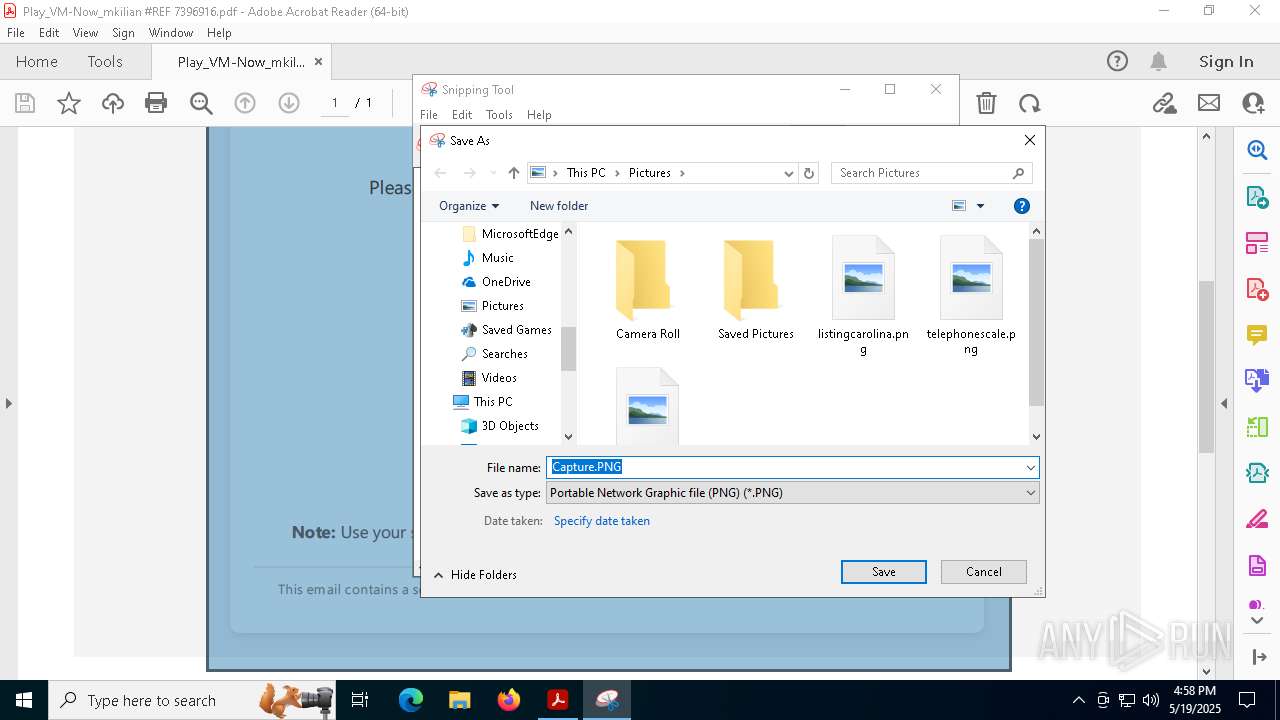Open Firefox from the taskbar
Screen dimensions: 1280x720
pos(509,700)
